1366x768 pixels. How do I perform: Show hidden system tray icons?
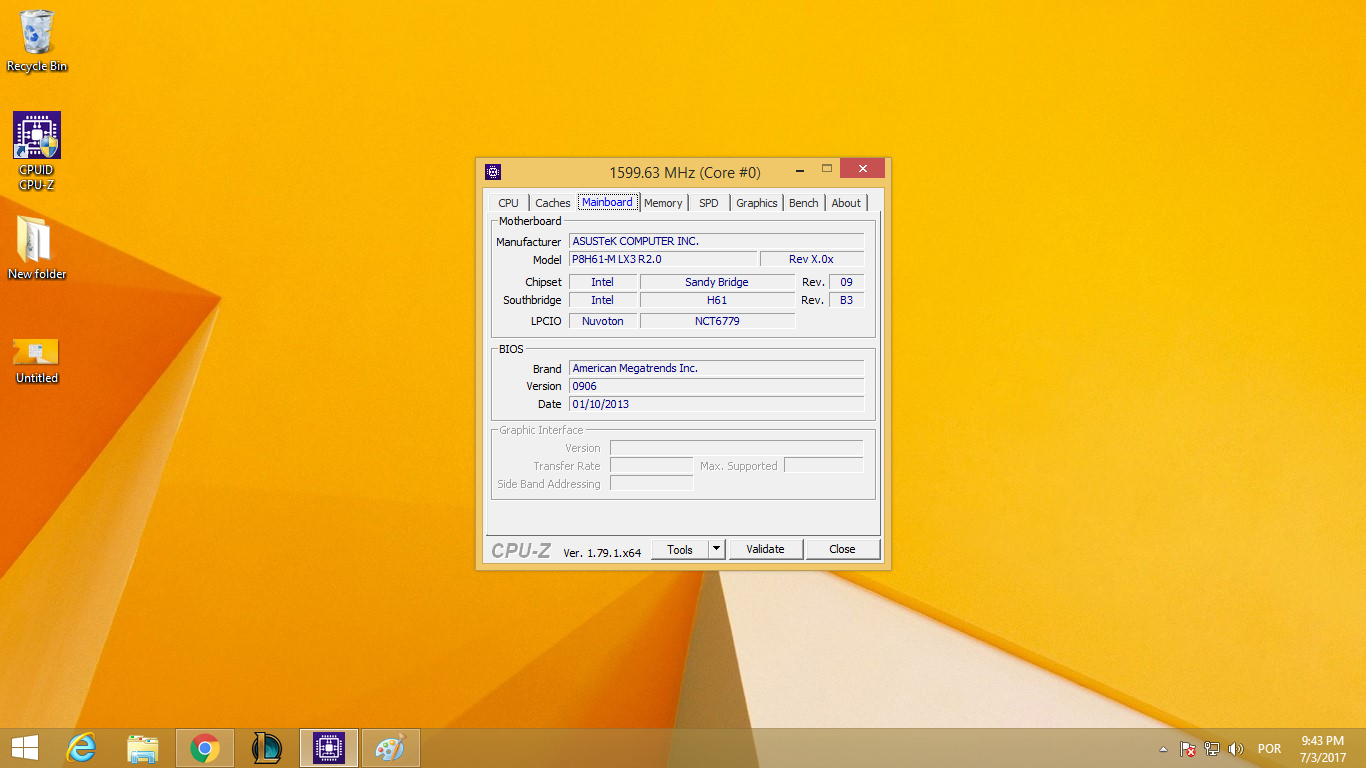[x=1163, y=749]
